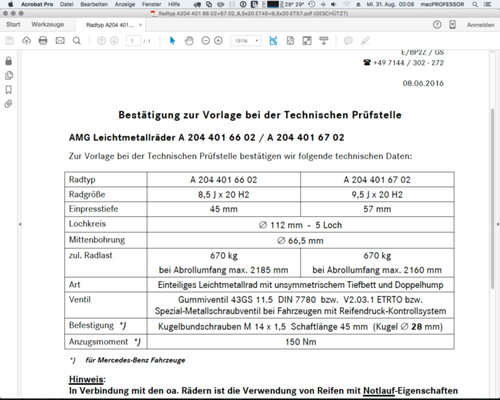The height and width of the screenshot is (400, 500).
Task: Open the Fenster menu
Action: click(151, 4)
